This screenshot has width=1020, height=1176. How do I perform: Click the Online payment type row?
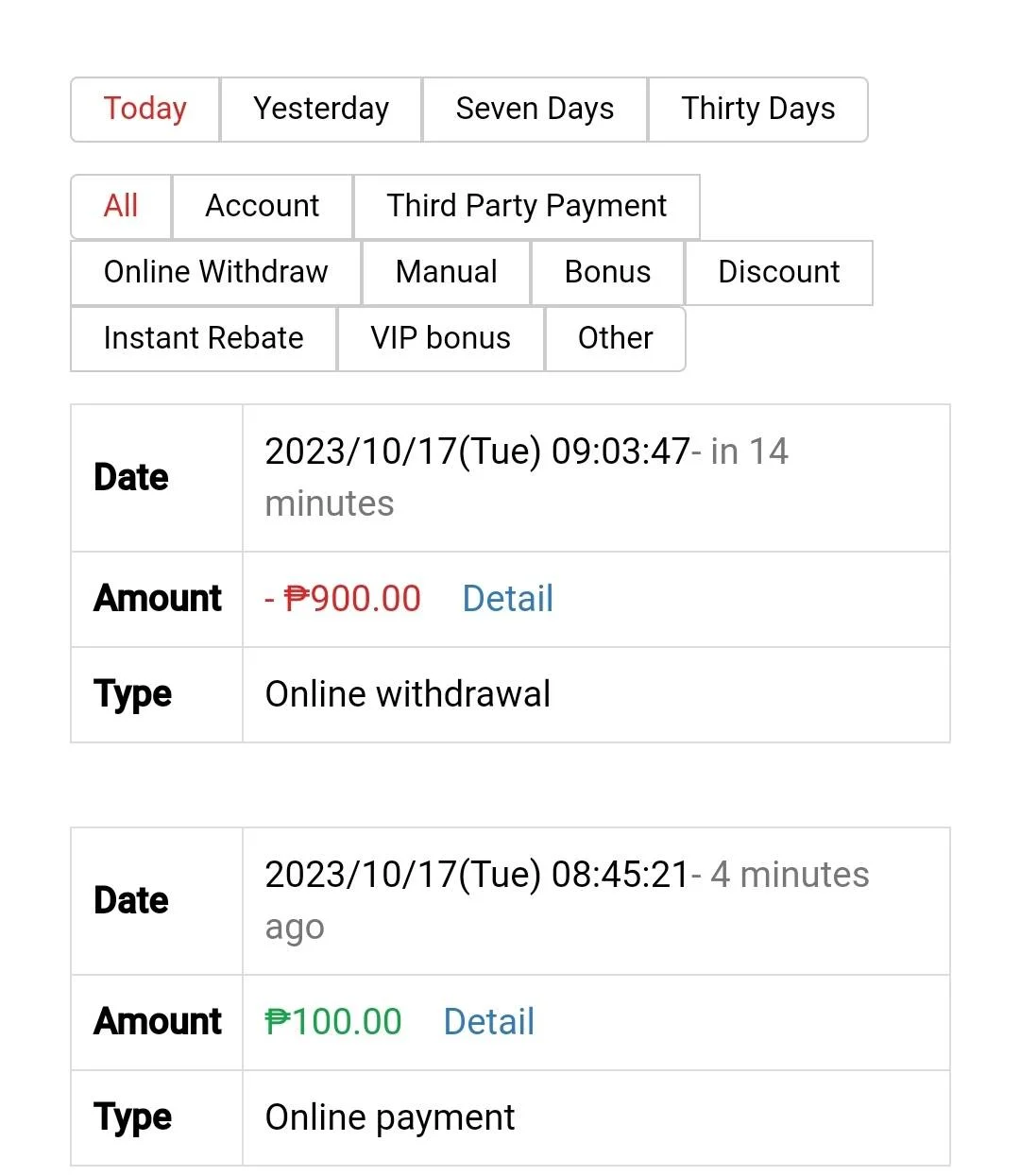pyautogui.click(x=510, y=1118)
